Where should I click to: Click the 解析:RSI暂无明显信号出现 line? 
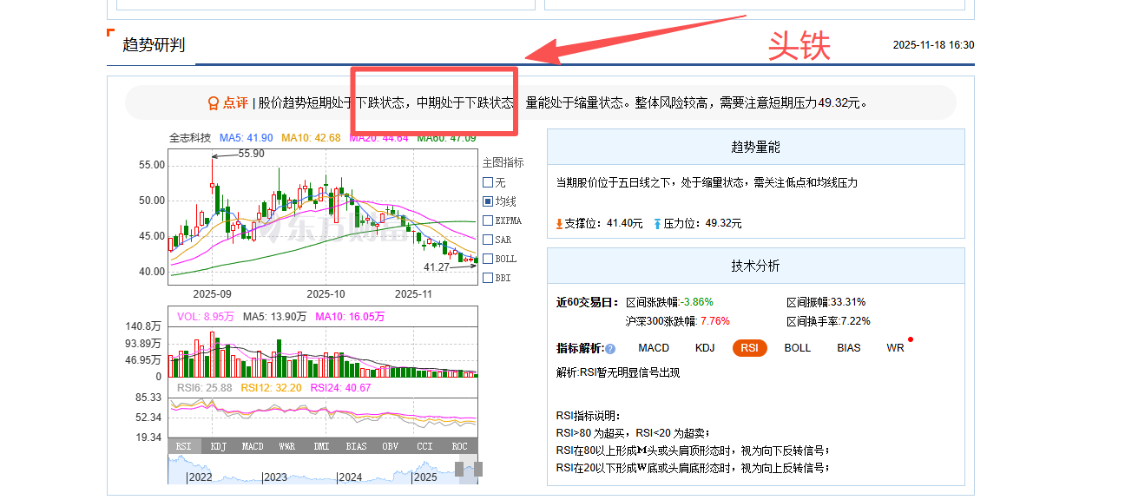tap(617, 372)
